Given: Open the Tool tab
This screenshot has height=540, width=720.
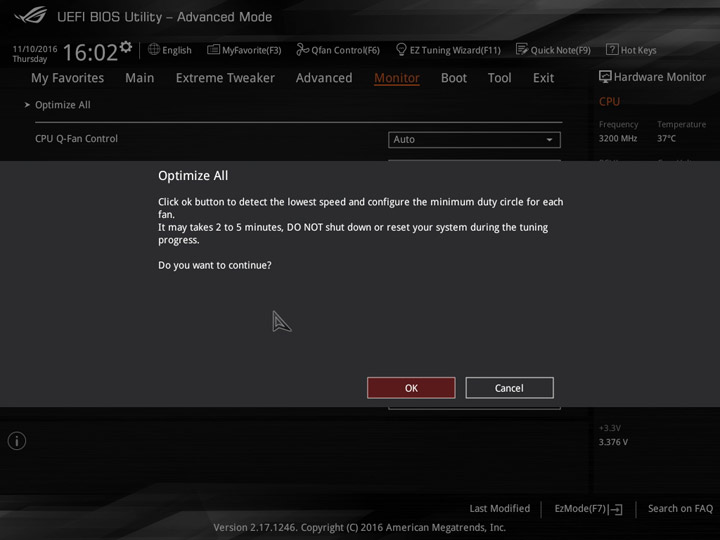Looking at the screenshot, I should click(x=500, y=78).
